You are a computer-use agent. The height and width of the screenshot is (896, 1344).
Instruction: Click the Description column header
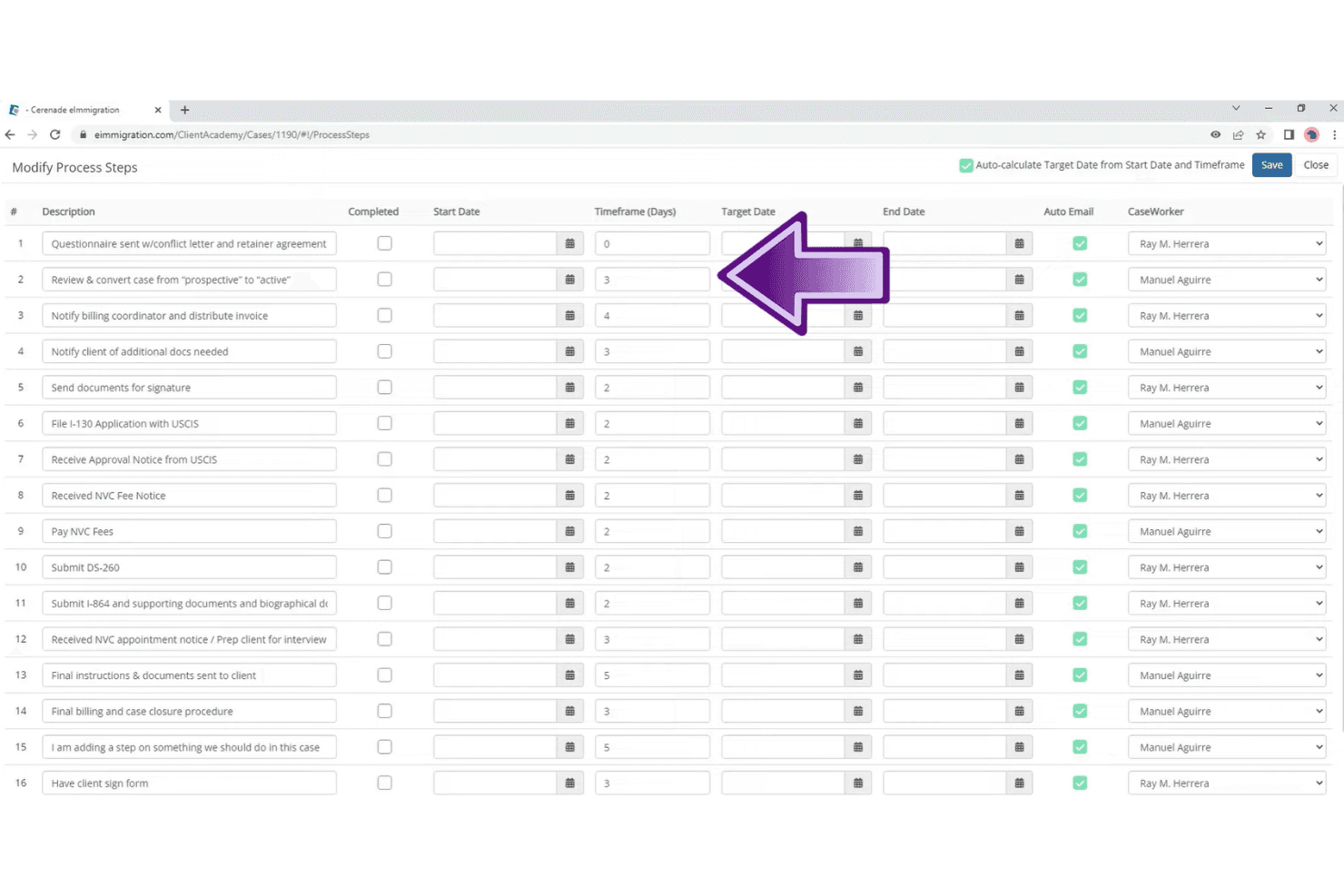pyautogui.click(x=68, y=212)
